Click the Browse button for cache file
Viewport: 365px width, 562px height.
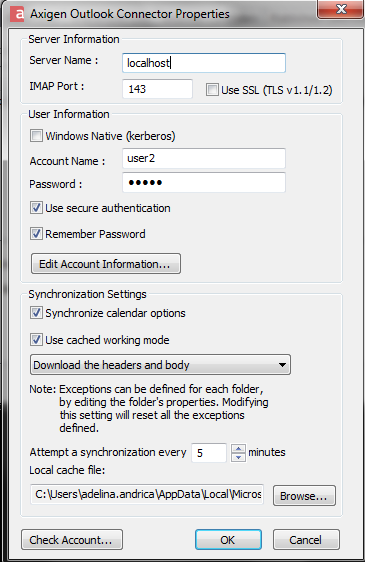304,496
